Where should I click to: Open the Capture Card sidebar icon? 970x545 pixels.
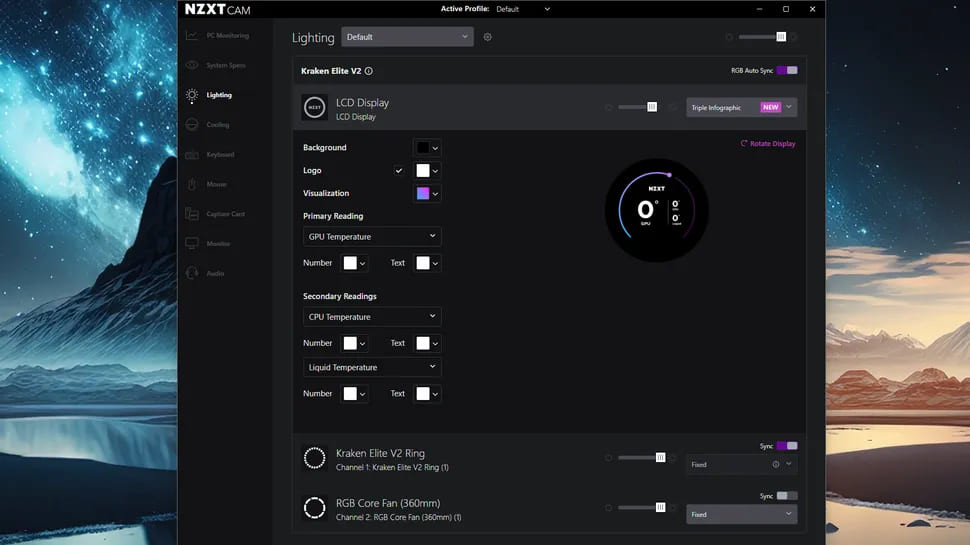click(x=192, y=214)
